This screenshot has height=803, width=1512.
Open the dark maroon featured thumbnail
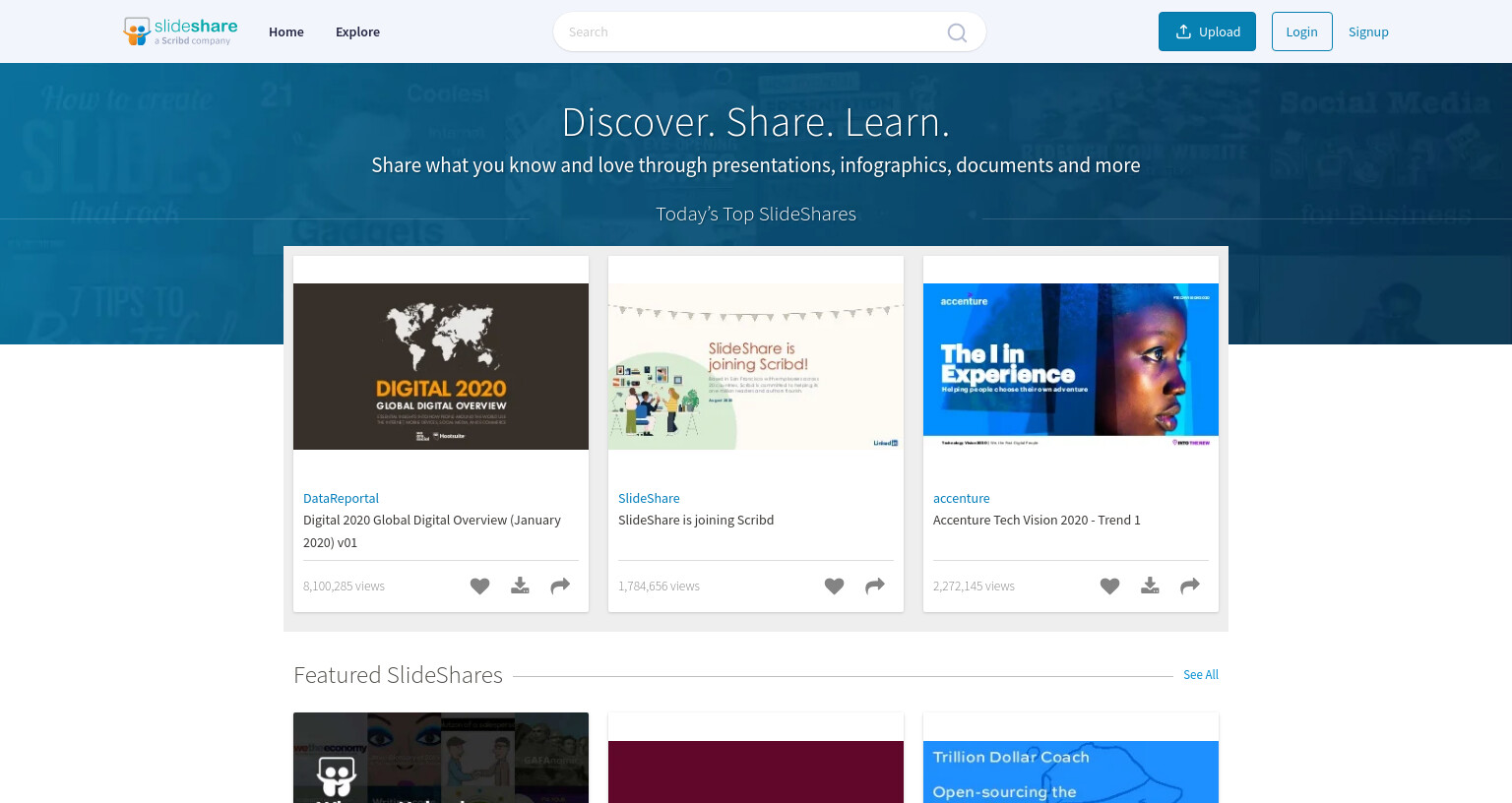tap(756, 772)
